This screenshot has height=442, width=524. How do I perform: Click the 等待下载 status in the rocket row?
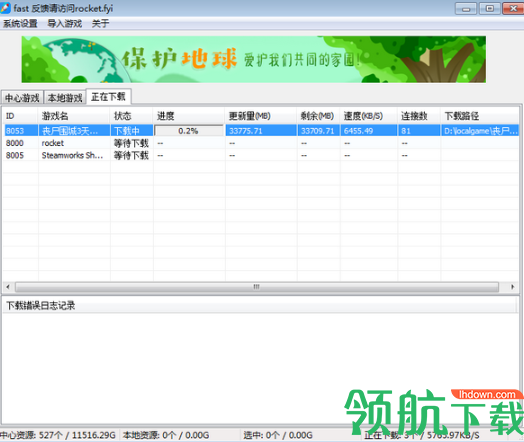[131, 143]
